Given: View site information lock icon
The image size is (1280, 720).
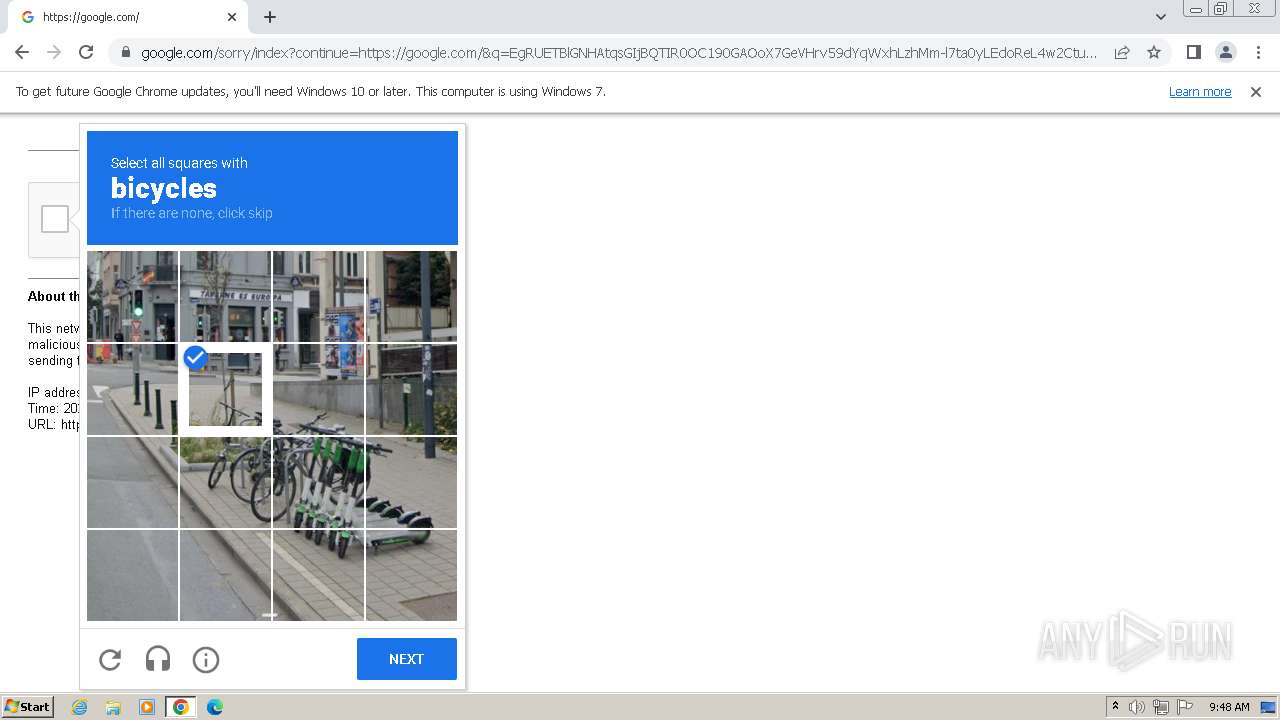Looking at the screenshot, I should (x=125, y=52).
